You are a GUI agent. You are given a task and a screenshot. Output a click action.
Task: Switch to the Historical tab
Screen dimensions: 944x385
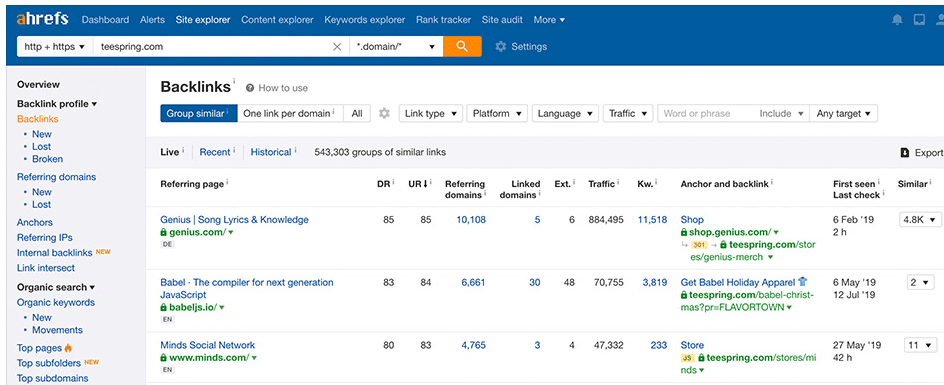point(271,152)
